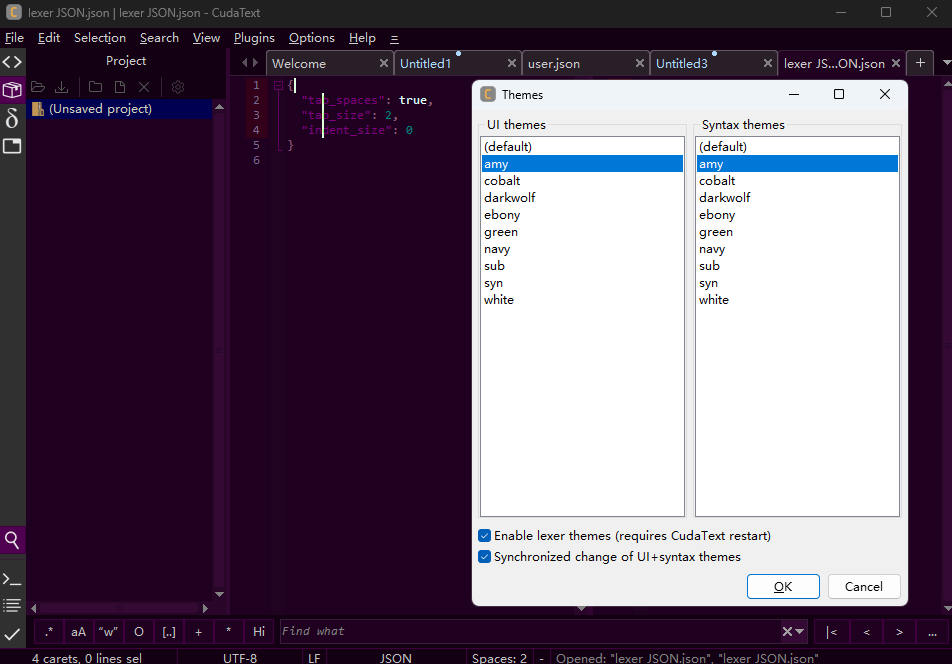The image size is (952, 664).
Task: Toggle the case sensitive aA search option
Action: click(x=78, y=632)
